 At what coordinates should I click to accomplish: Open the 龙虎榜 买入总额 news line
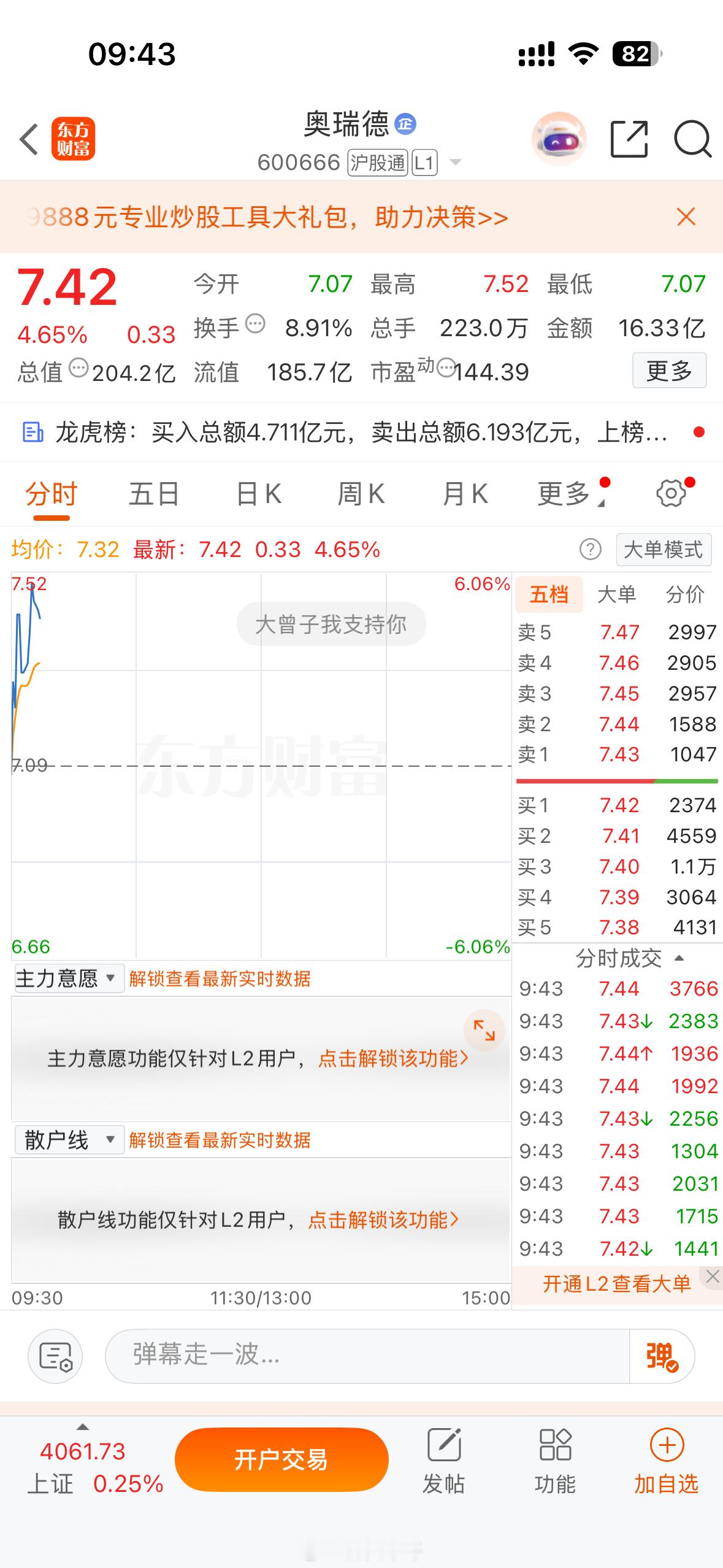[361, 432]
